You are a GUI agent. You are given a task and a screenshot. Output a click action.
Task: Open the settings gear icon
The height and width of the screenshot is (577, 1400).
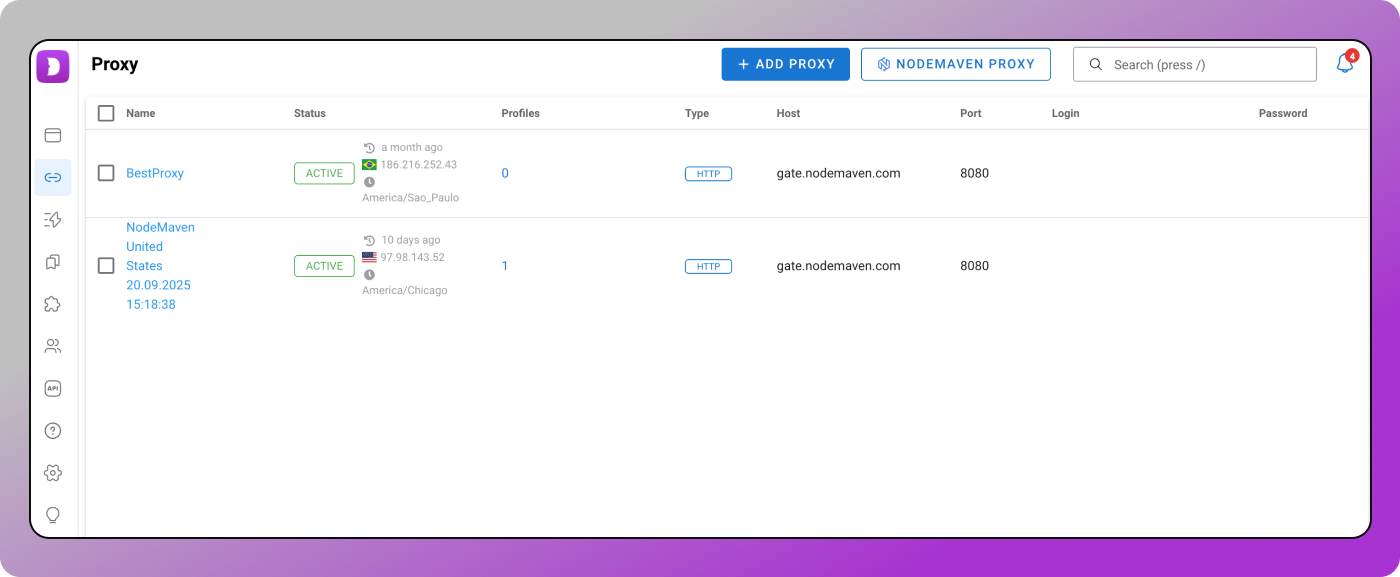pos(53,473)
